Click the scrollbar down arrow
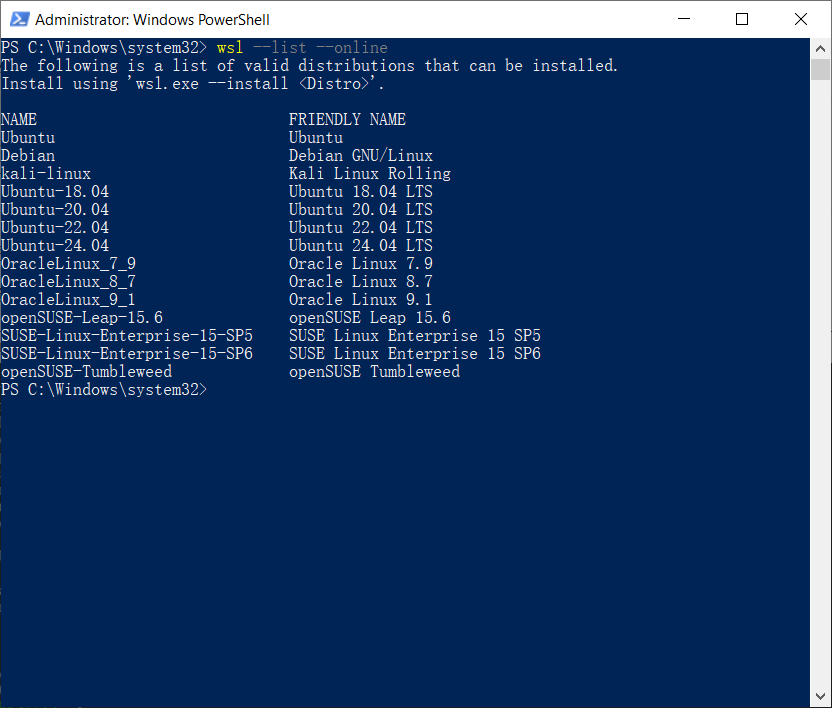 [820, 696]
